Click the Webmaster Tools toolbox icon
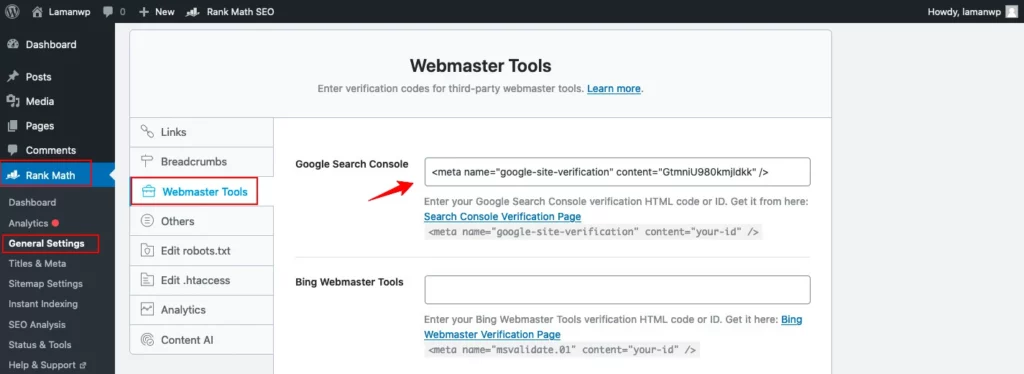Viewport: 1024px width, 374px height. (148, 191)
